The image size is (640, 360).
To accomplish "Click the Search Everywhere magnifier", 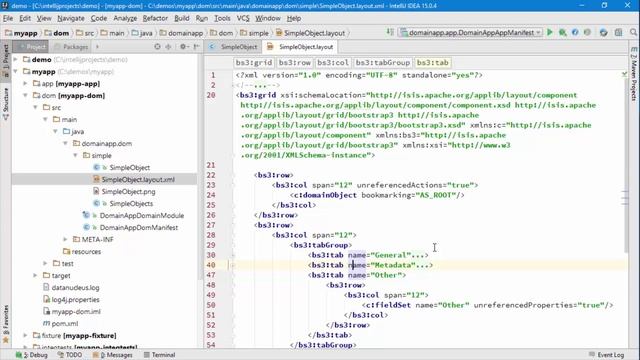I will [633, 32].
